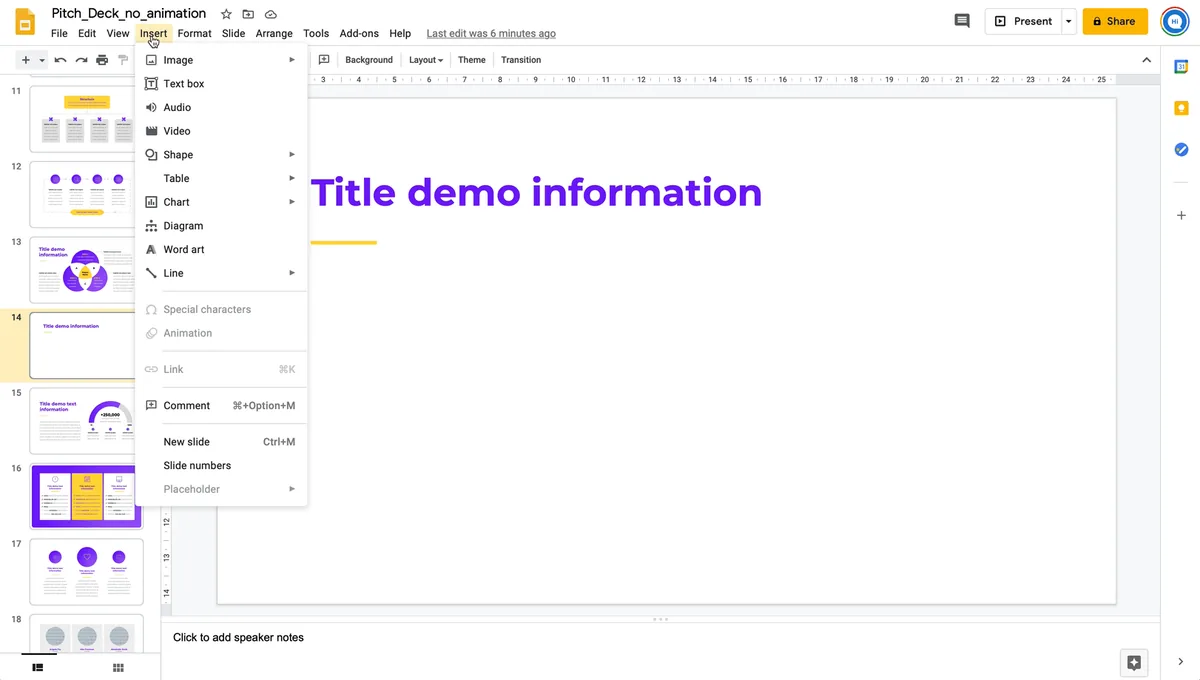The height and width of the screenshot is (680, 1200).
Task: Open Google Calendar side panel
Action: point(1181,66)
